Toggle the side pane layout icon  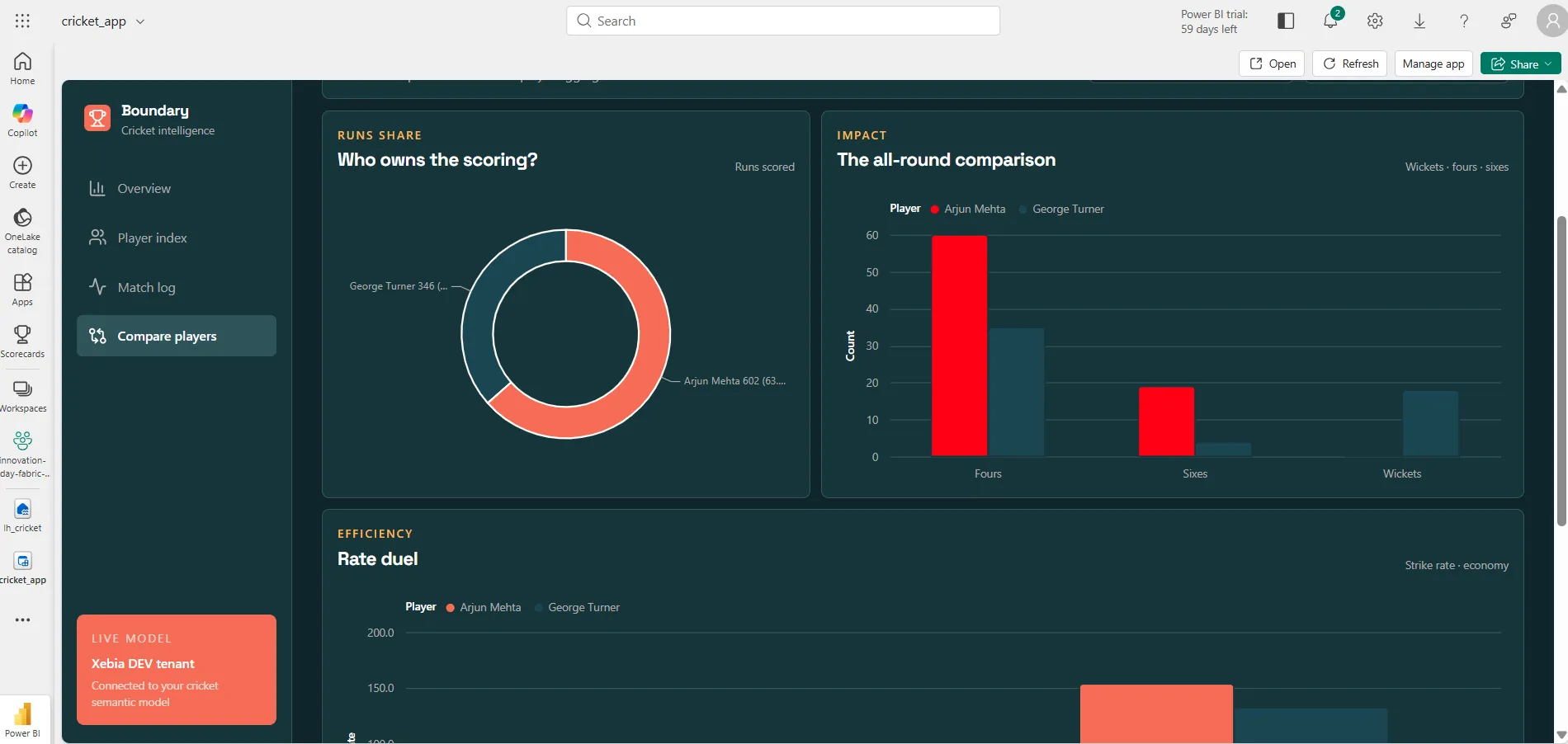coord(1286,21)
